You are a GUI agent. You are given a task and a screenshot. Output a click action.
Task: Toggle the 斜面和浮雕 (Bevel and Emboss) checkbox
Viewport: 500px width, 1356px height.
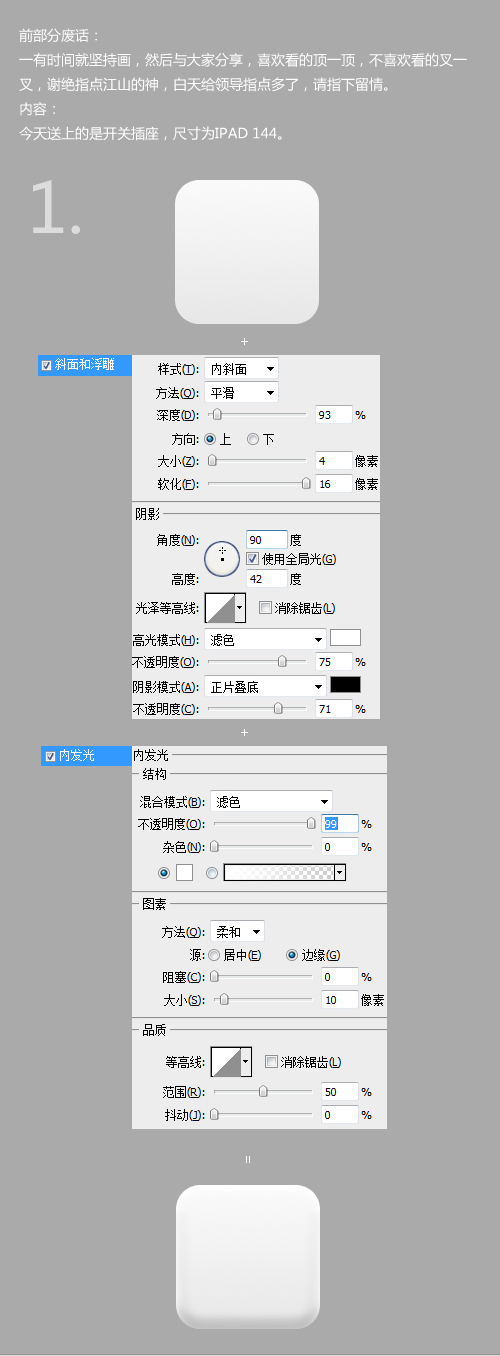click(46, 366)
